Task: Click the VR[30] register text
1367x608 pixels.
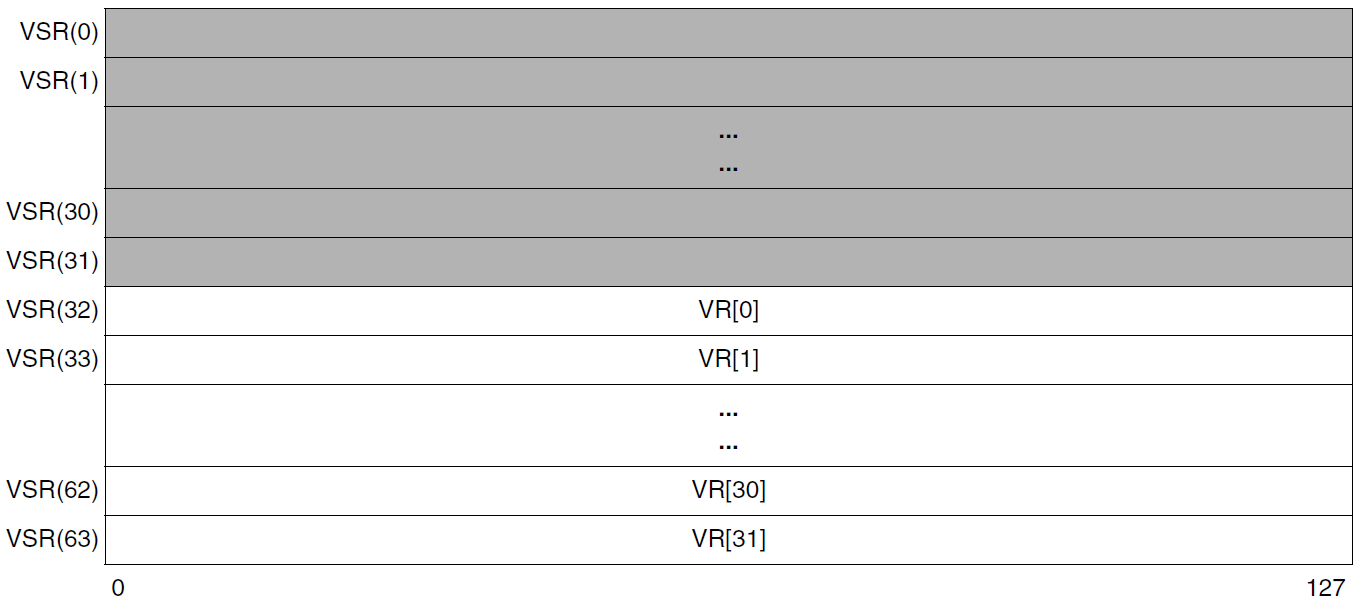Action: (728, 490)
